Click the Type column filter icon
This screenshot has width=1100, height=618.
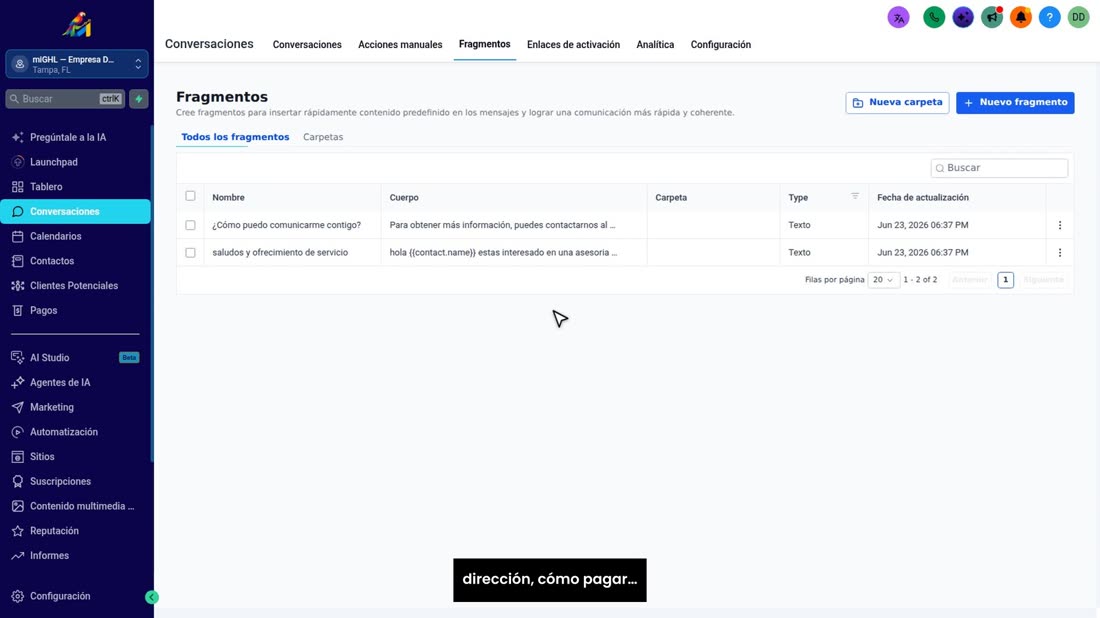(x=854, y=196)
